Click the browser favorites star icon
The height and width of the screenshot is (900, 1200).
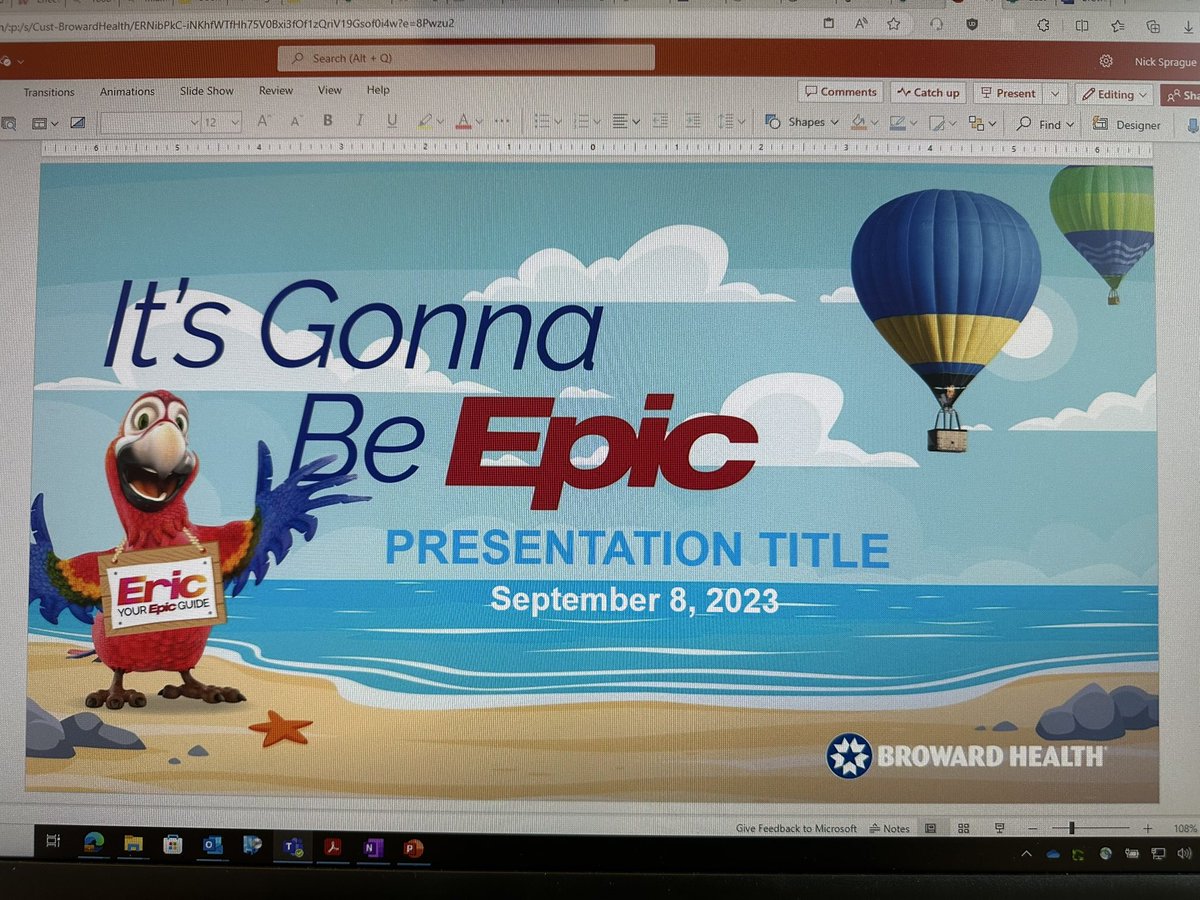point(893,23)
